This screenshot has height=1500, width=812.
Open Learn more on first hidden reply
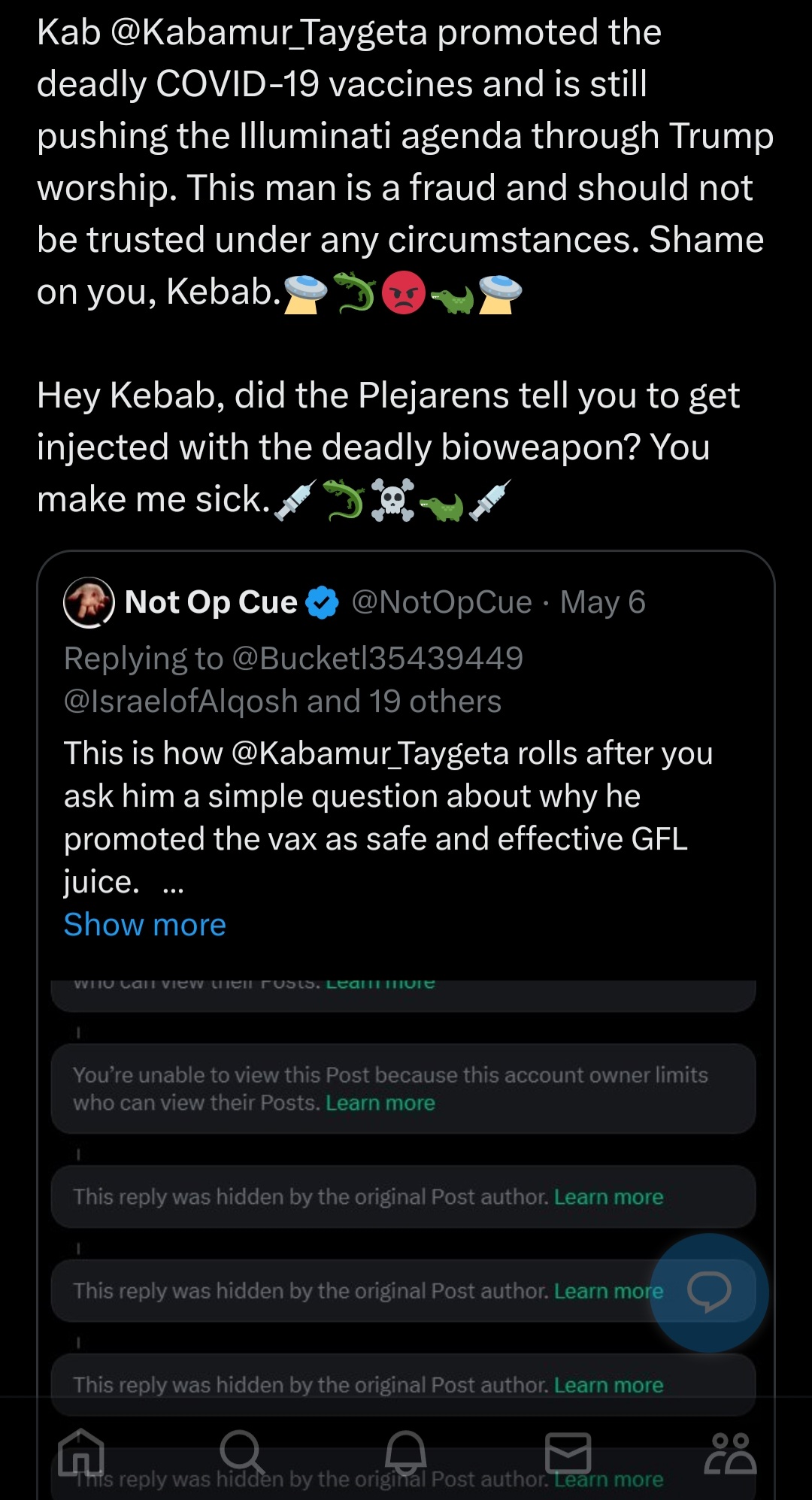[609, 1197]
